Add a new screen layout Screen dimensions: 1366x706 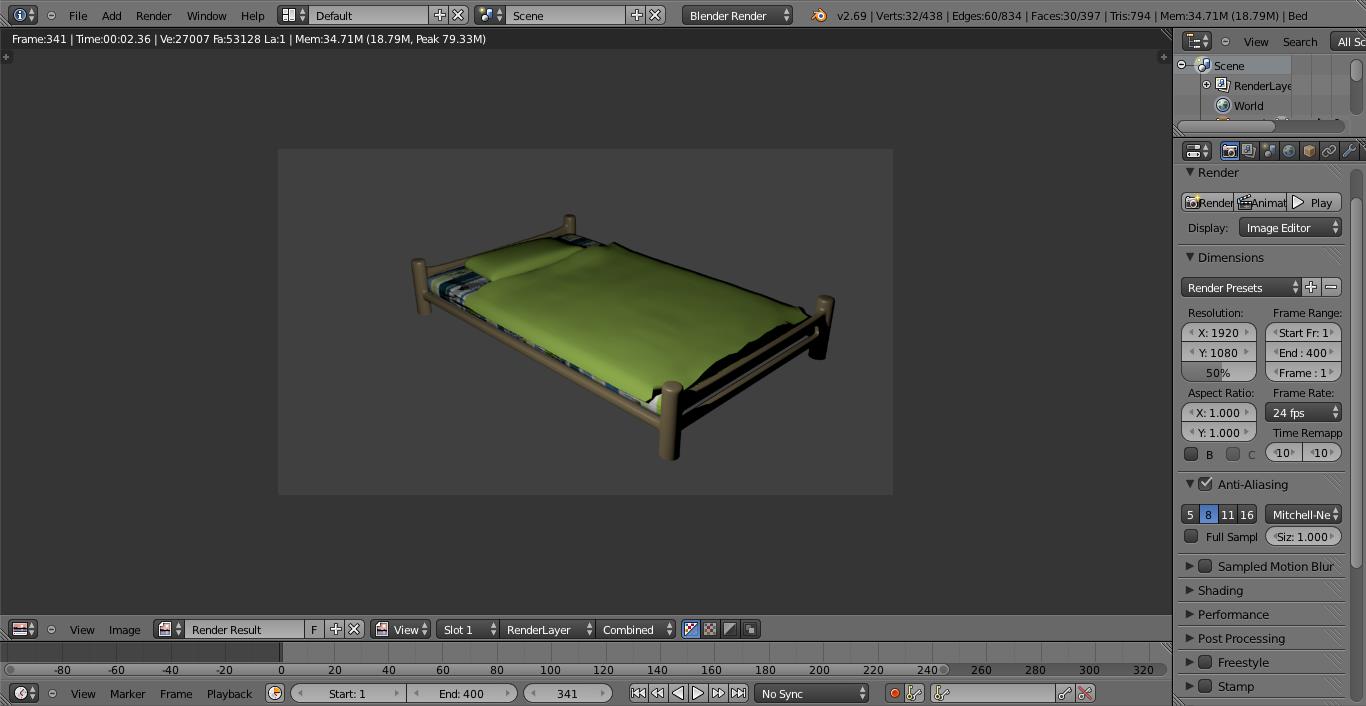439,15
